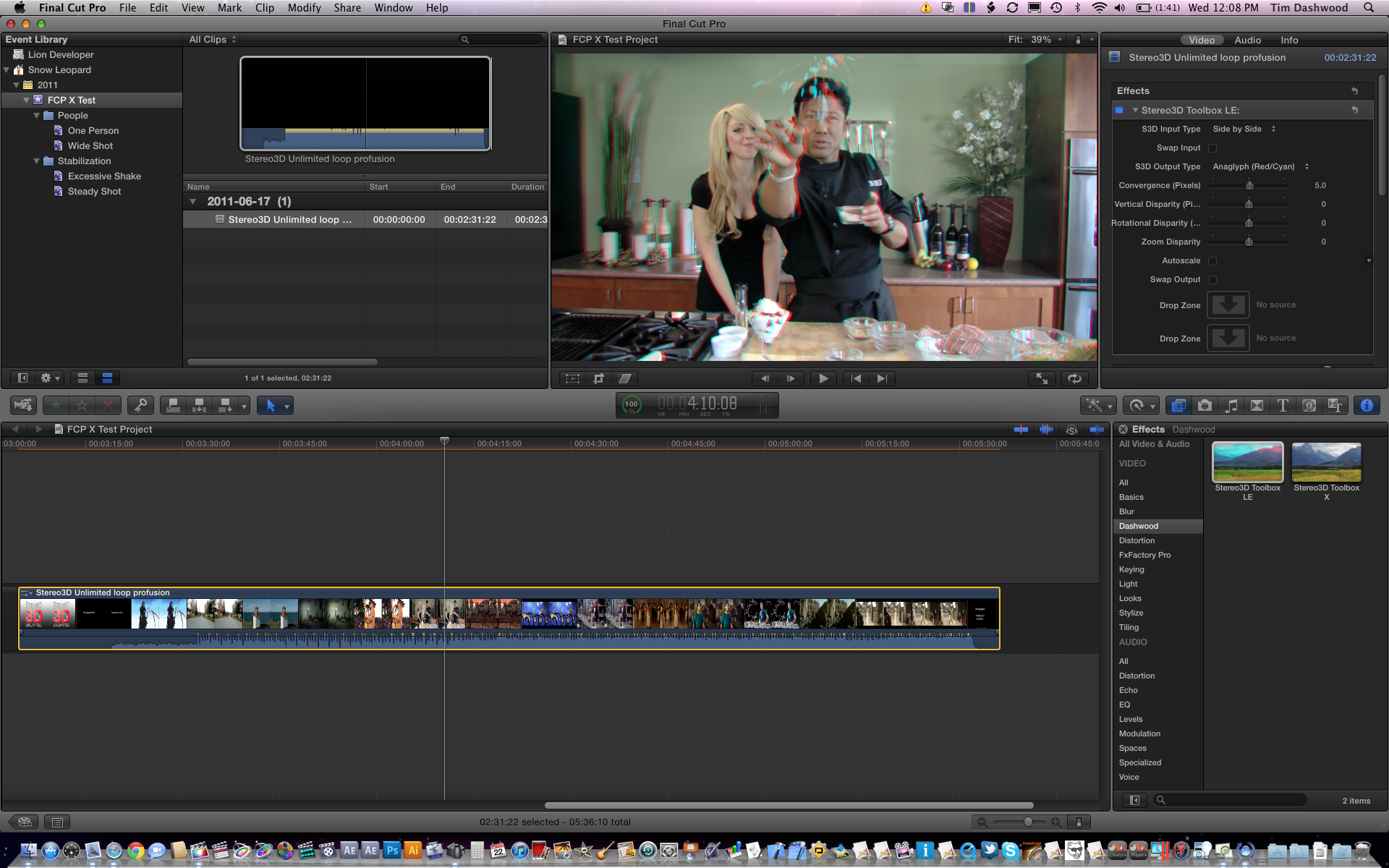Open the viewer Fit zoom percentage menu
Image resolution: width=1389 pixels, height=868 pixels.
(x=1035, y=40)
